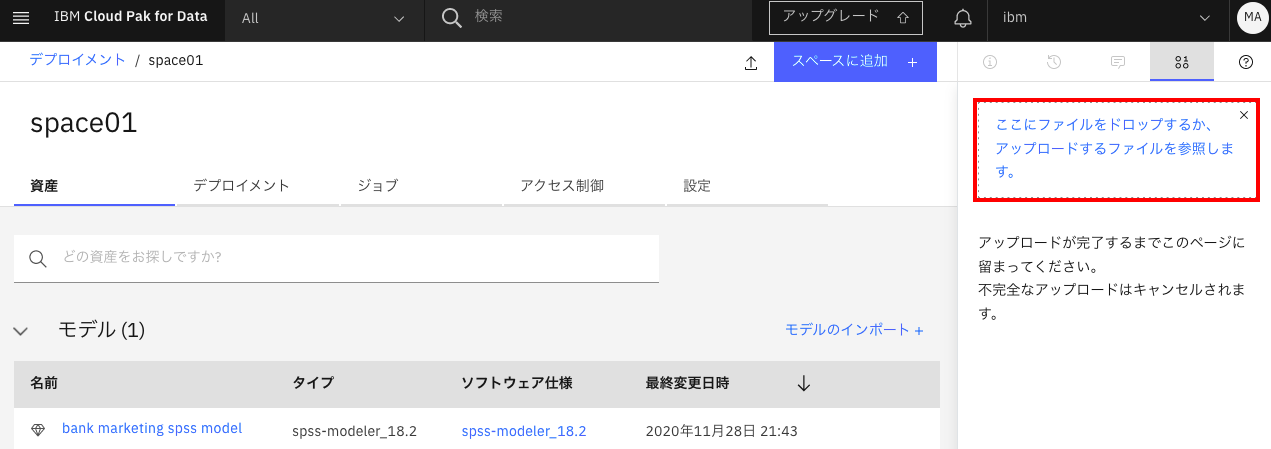Open spss-modeler_18.2 software spec link
Screen dimensions: 1271x449
(x=524, y=431)
